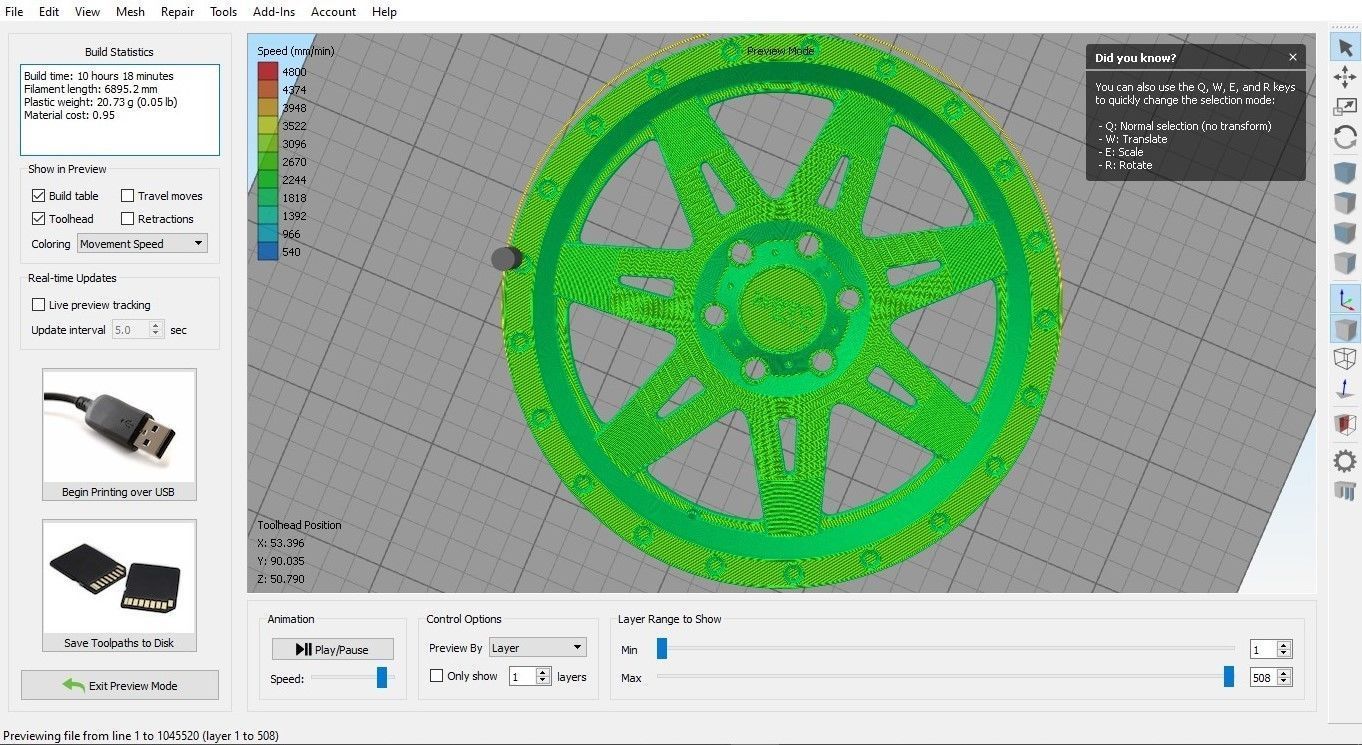Switch to top view cube
The width and height of the screenshot is (1362, 745).
point(1345,203)
